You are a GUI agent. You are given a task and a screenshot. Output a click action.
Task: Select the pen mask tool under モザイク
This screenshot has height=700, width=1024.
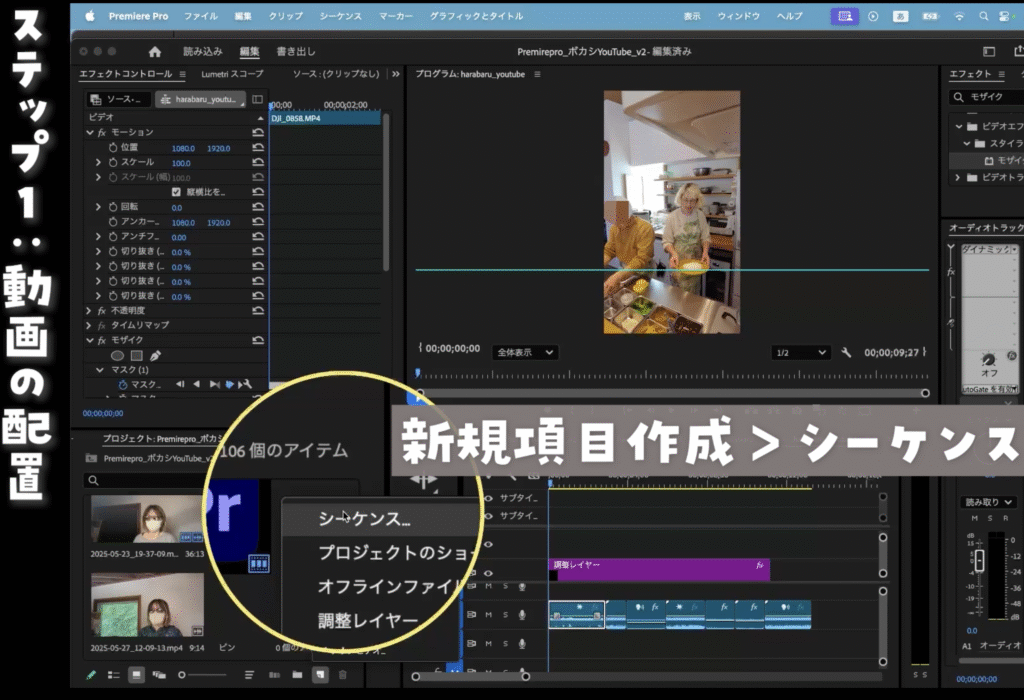point(155,355)
